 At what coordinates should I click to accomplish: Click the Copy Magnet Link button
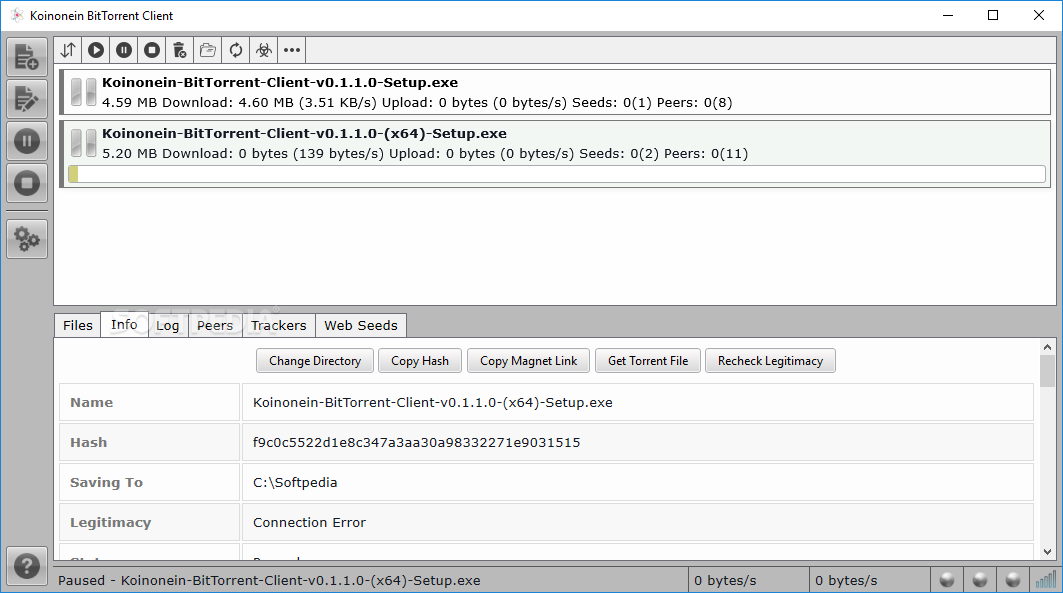click(529, 361)
